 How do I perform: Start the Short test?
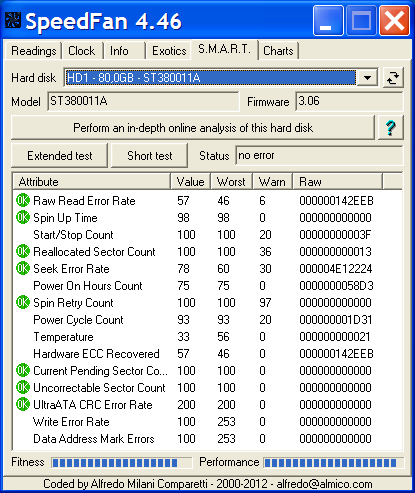(149, 156)
